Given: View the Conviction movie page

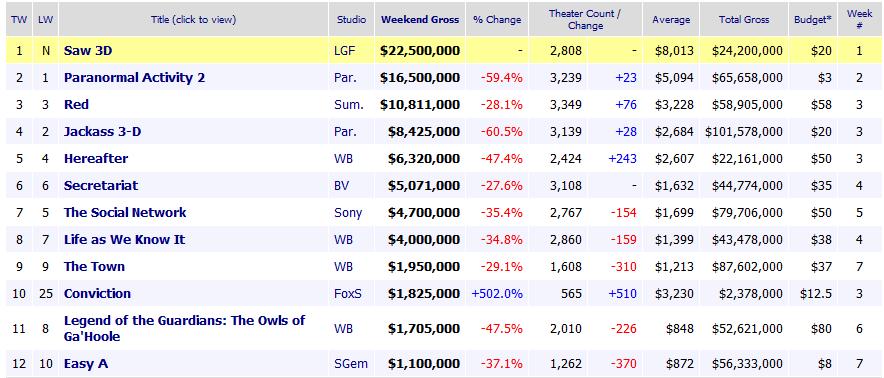Looking at the screenshot, I should point(97,293).
